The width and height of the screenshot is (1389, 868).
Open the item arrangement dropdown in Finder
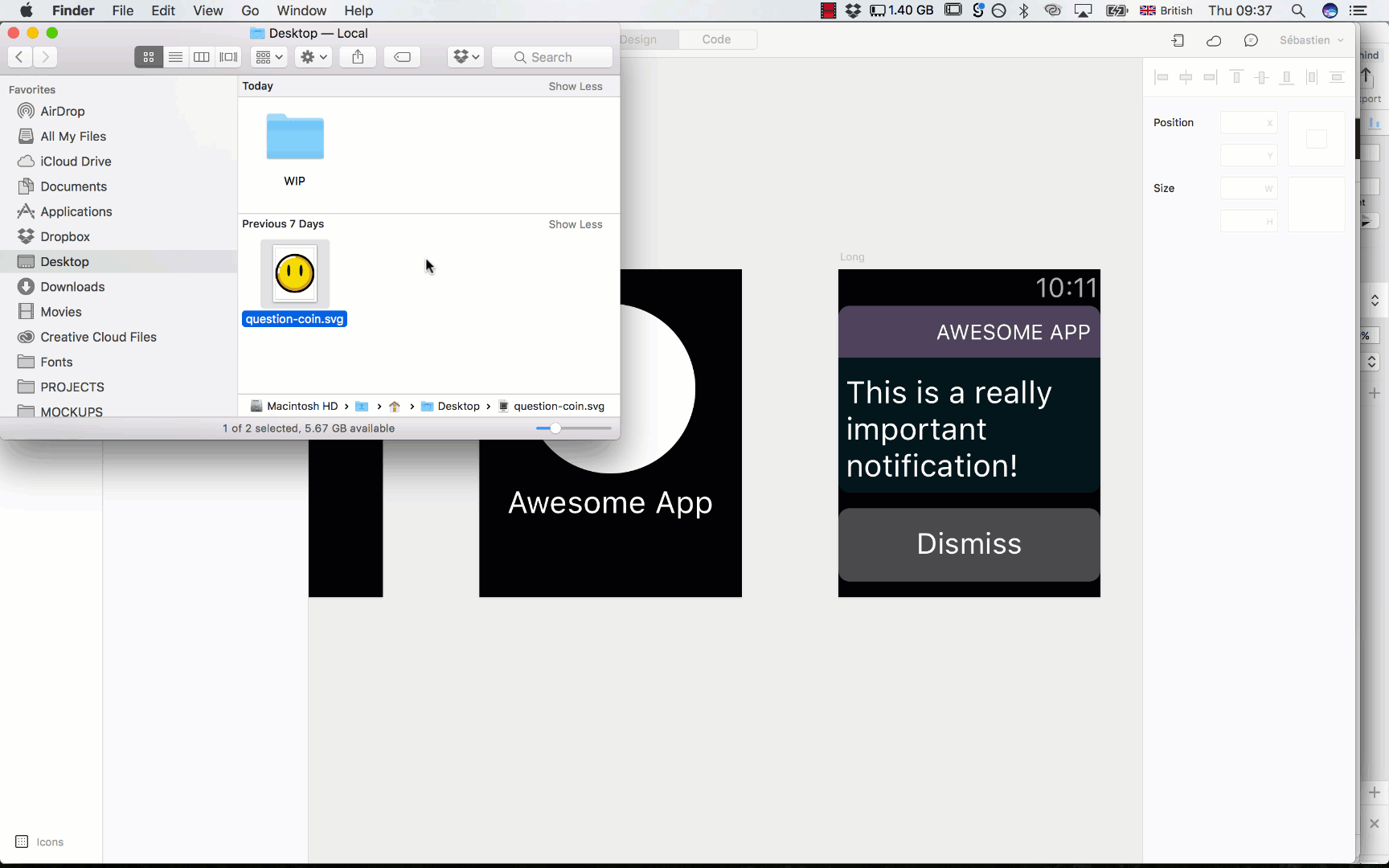(x=269, y=57)
